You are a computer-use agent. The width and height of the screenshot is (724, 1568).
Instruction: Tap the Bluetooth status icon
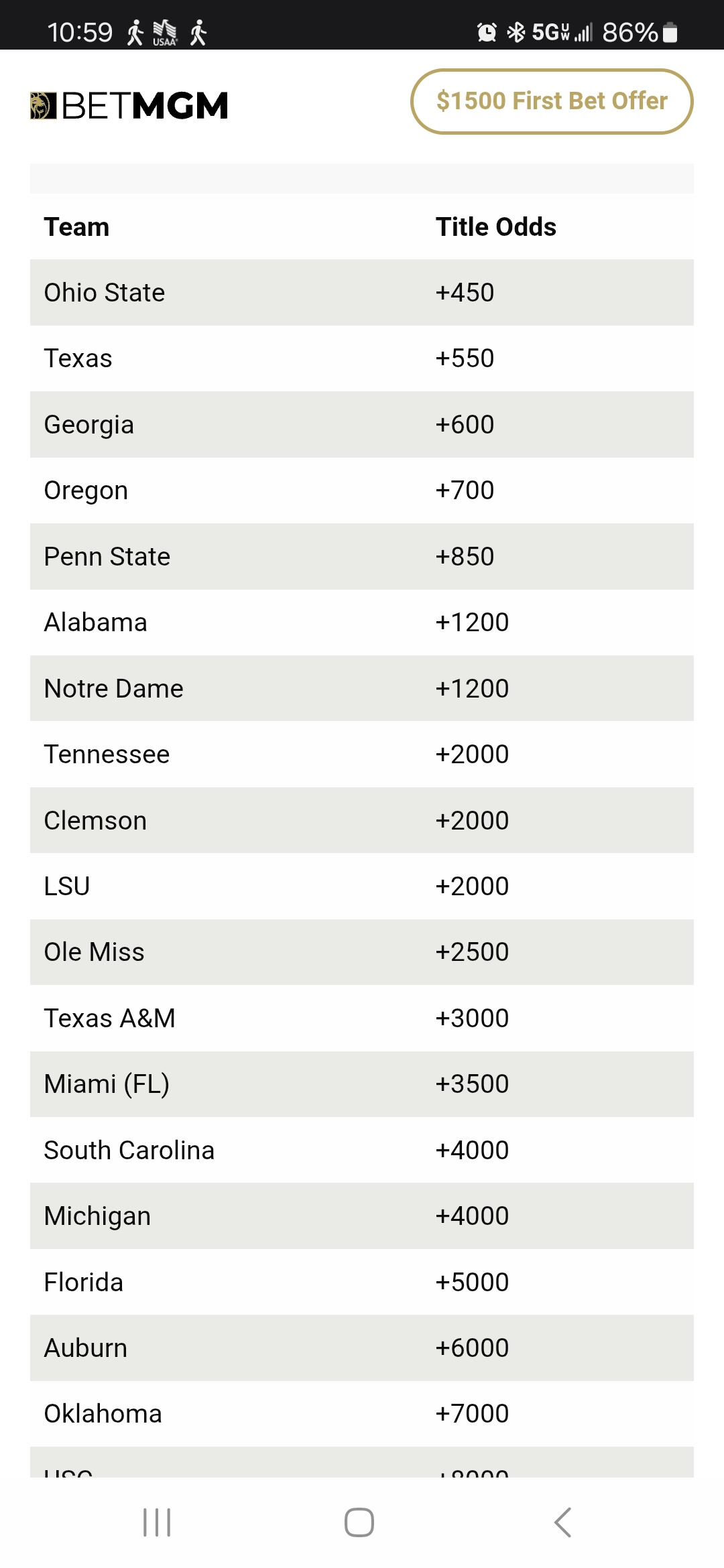[x=516, y=32]
